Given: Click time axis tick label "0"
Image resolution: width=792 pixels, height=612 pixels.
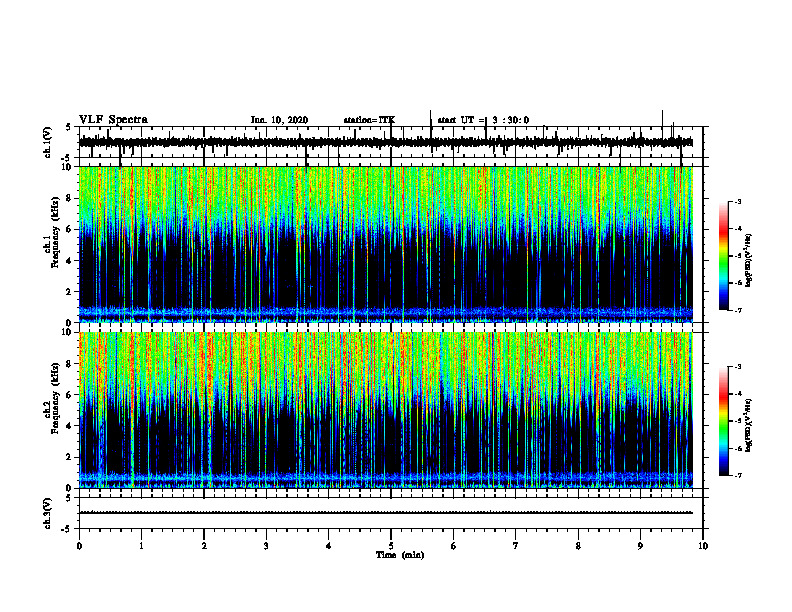Looking at the screenshot, I should pyautogui.click(x=79, y=546).
